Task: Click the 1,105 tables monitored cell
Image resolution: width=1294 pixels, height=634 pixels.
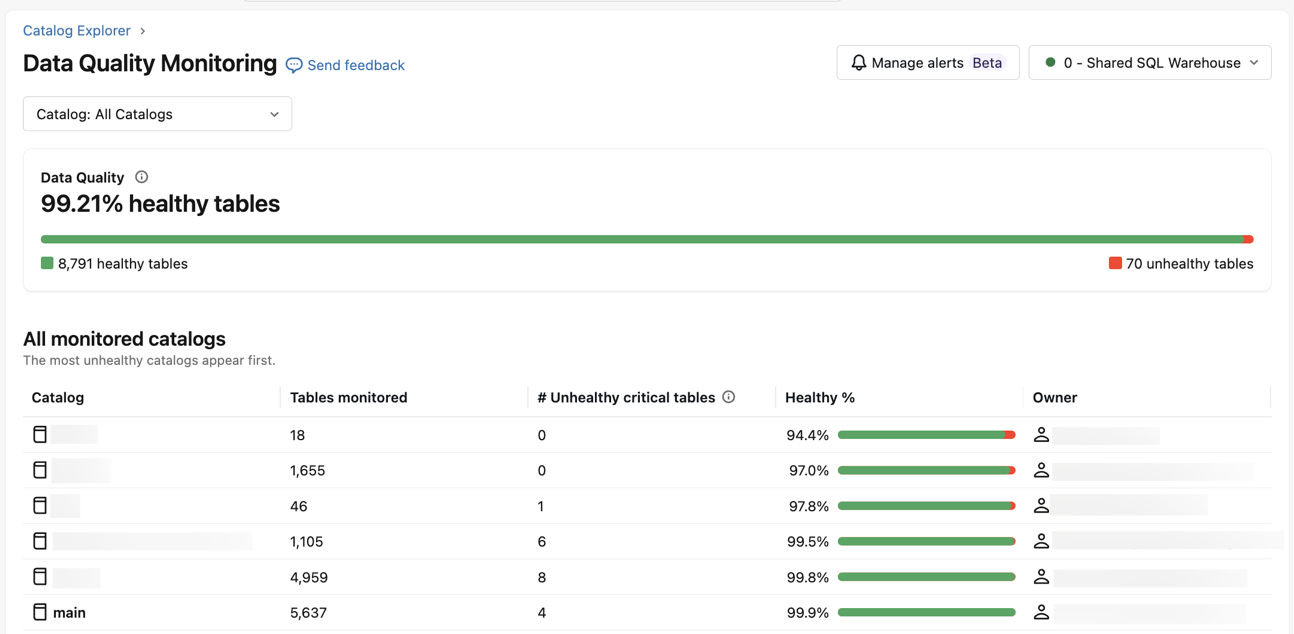Action: pyautogui.click(x=308, y=541)
